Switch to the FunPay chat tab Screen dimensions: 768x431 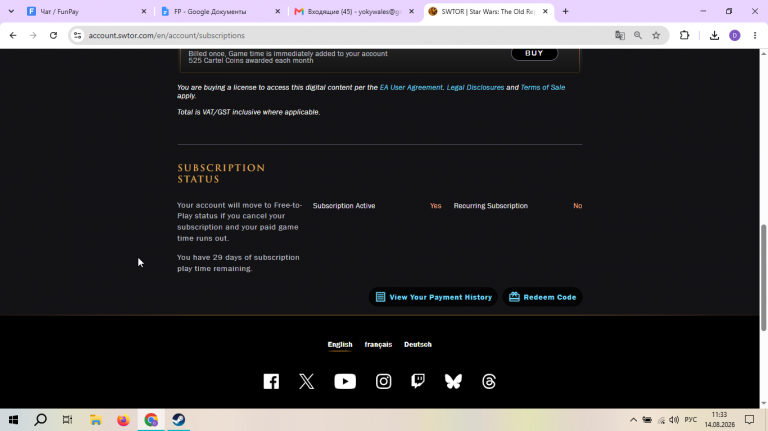pos(87,11)
